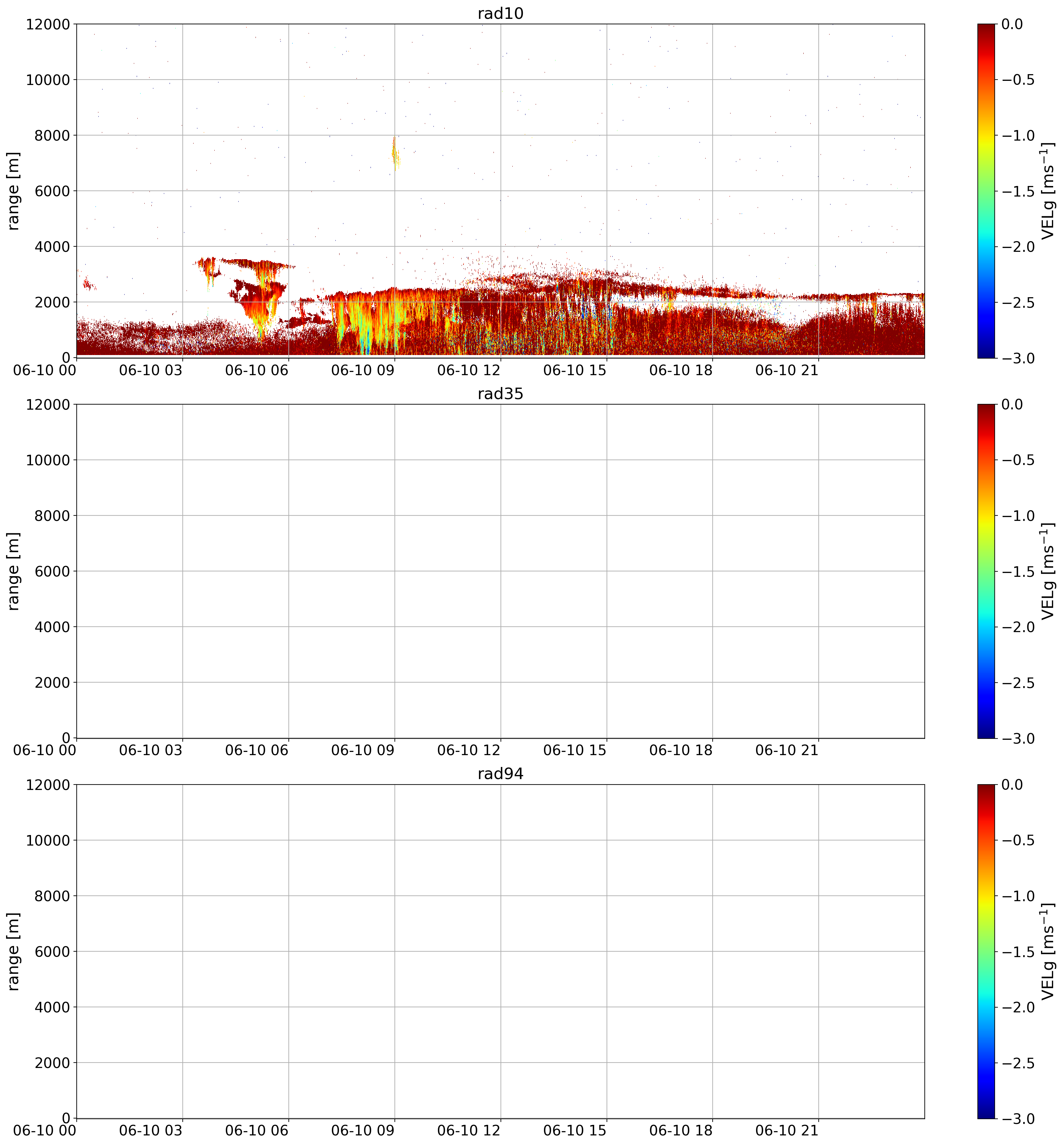Click the 06-10 12 tick under rad35
Viewport: 1064px width, 1145px height.
click(x=469, y=750)
